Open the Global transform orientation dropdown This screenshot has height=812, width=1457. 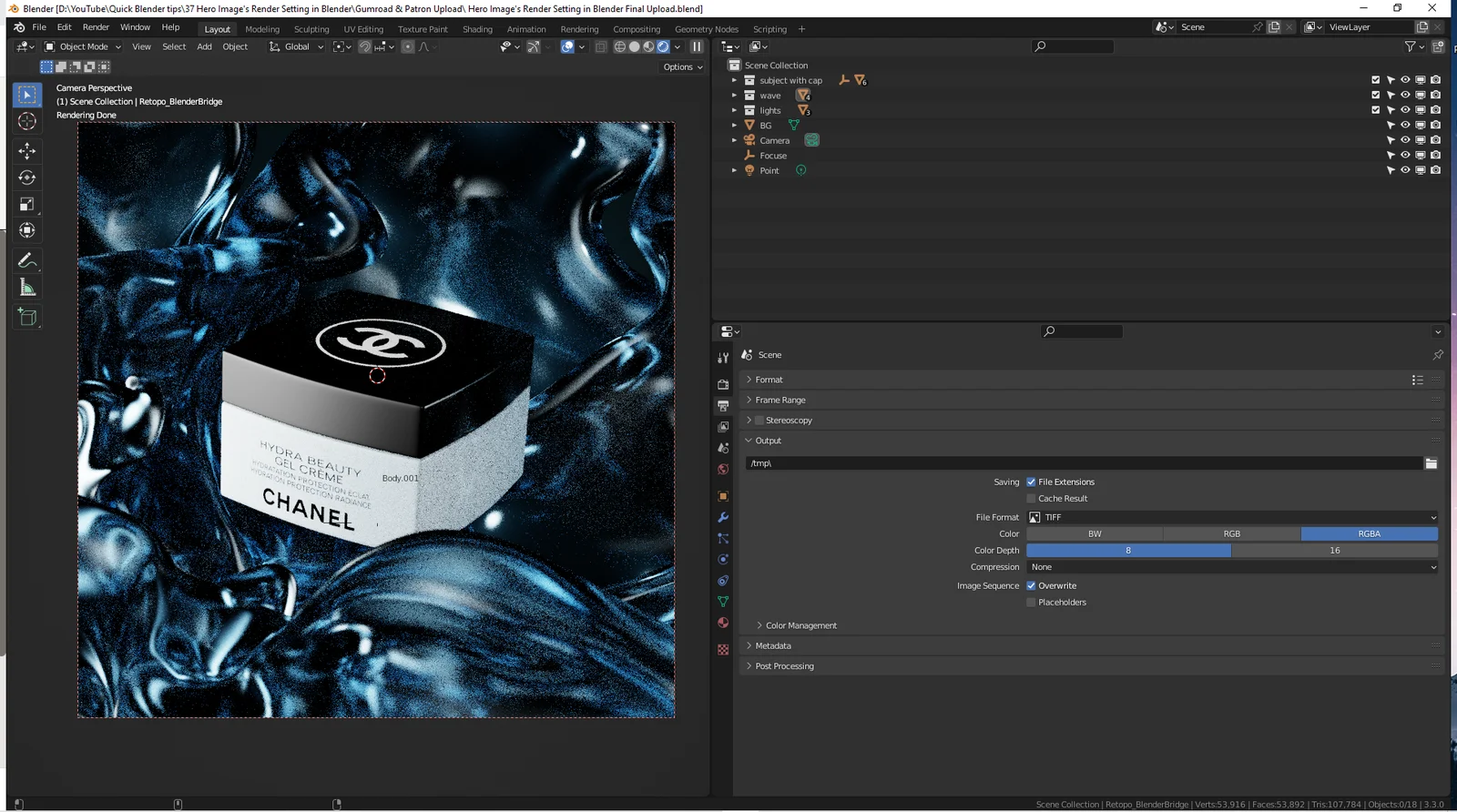tap(296, 46)
